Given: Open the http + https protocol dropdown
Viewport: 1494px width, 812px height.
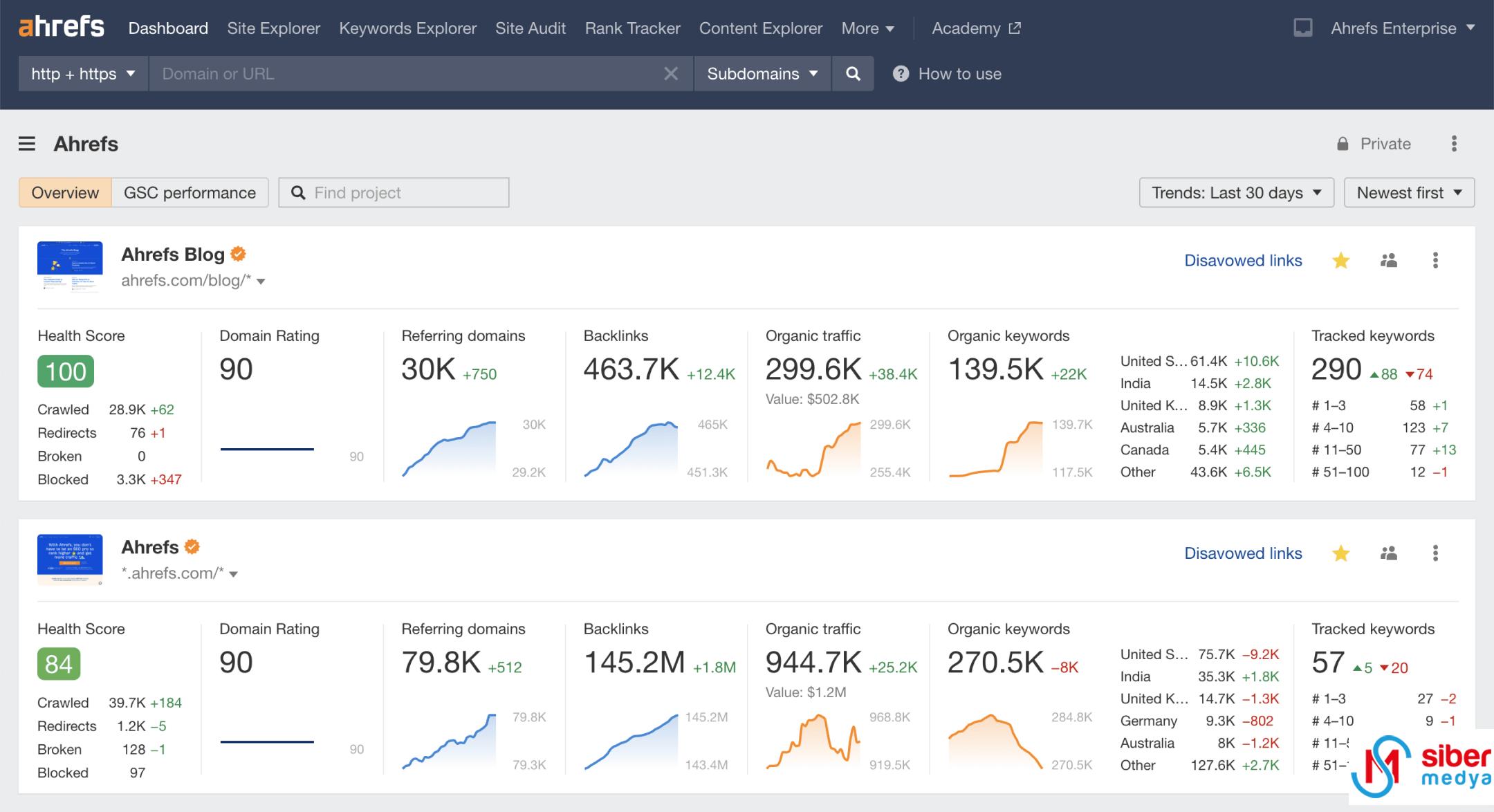Looking at the screenshot, I should [84, 73].
